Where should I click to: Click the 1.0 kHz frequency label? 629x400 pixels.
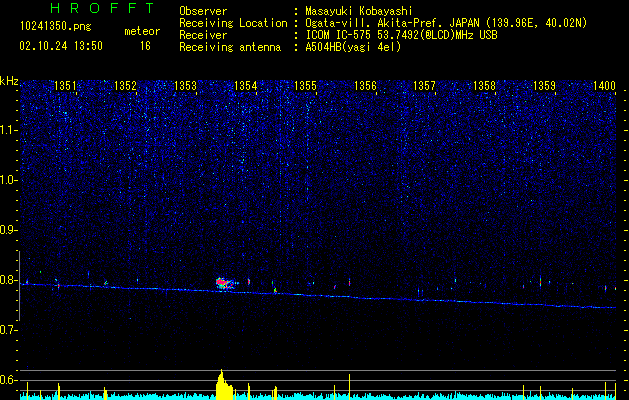click(x=8, y=180)
